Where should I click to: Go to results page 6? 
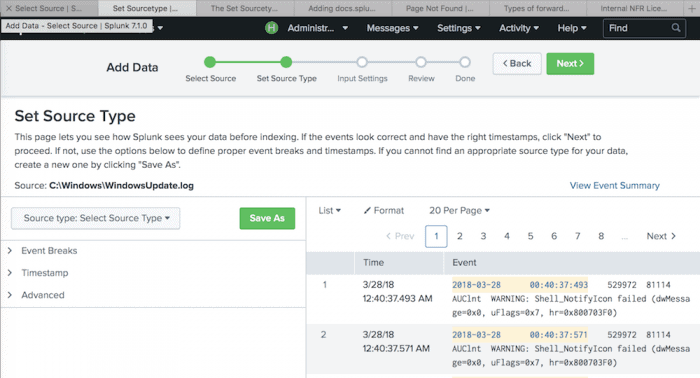554,236
